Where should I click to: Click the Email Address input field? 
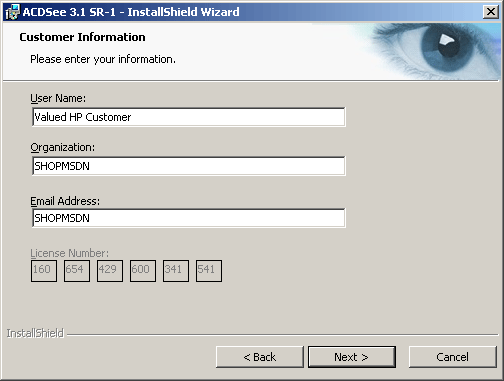pos(189,218)
